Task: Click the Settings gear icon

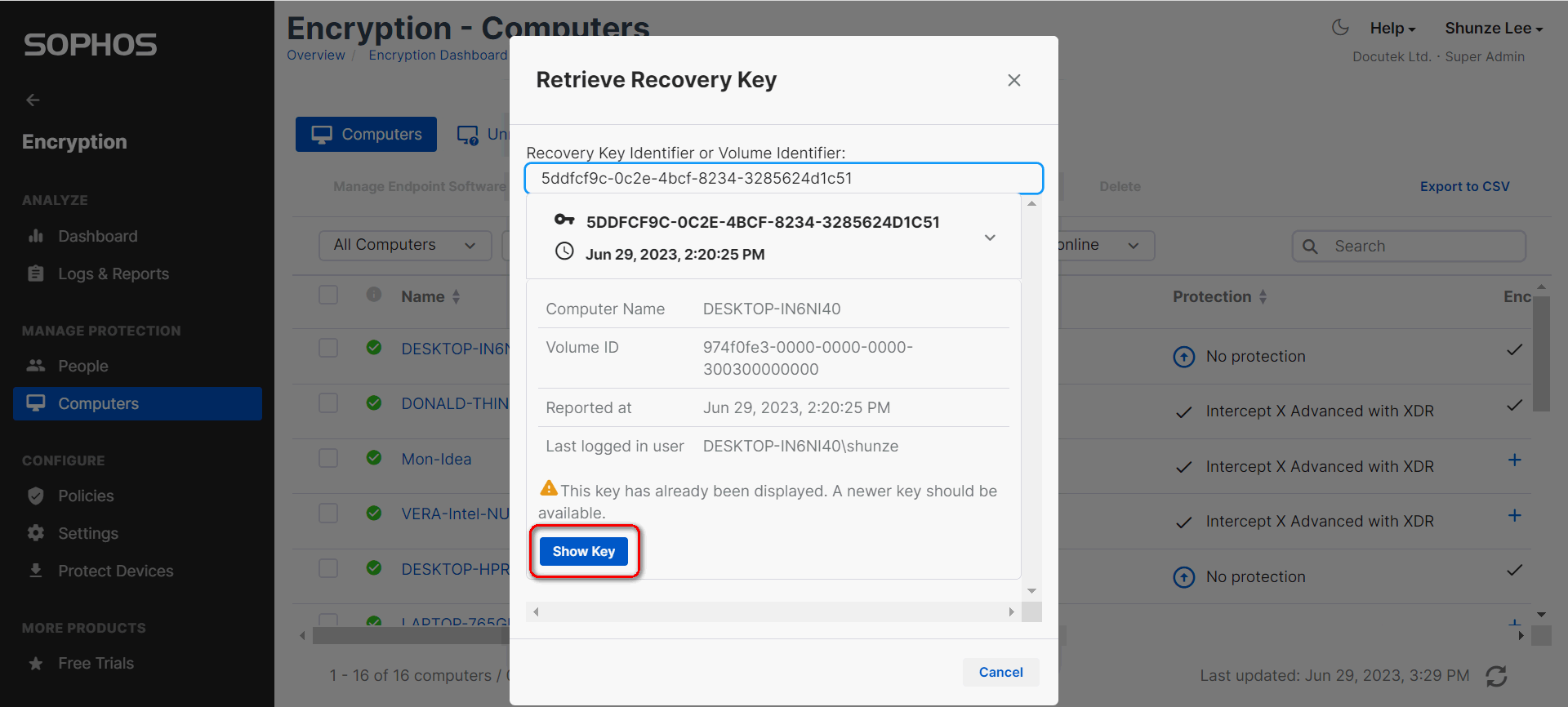Action: tap(36, 533)
